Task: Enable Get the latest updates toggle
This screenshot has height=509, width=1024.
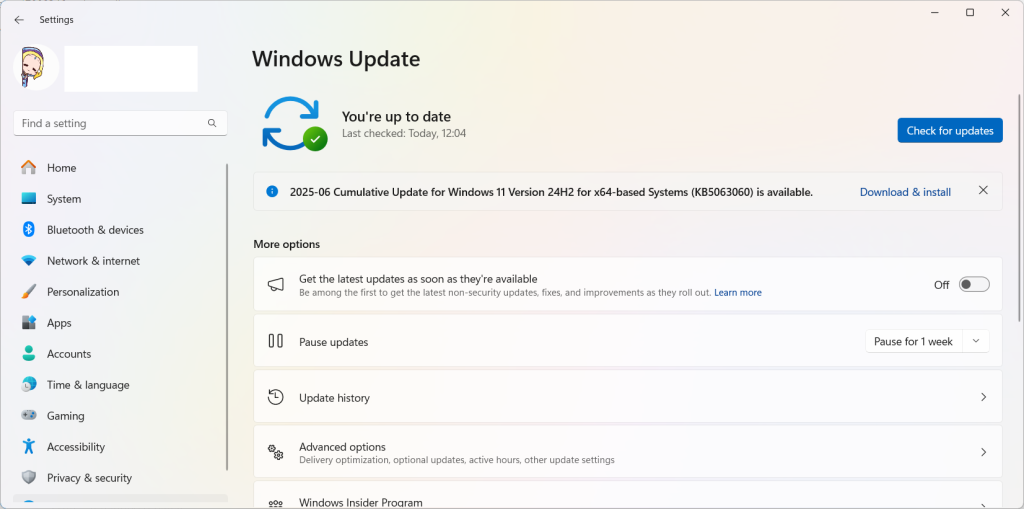Action: pos(974,284)
